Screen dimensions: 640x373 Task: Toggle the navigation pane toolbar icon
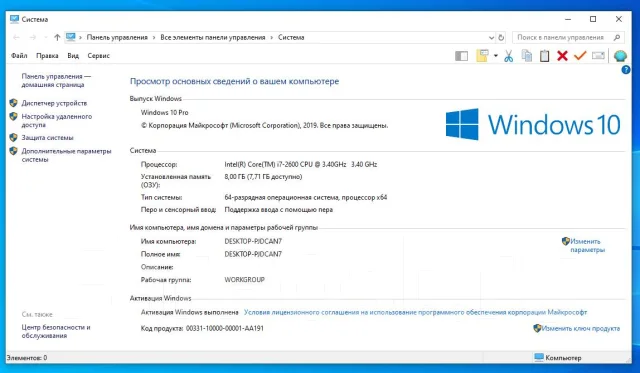[x=461, y=56]
